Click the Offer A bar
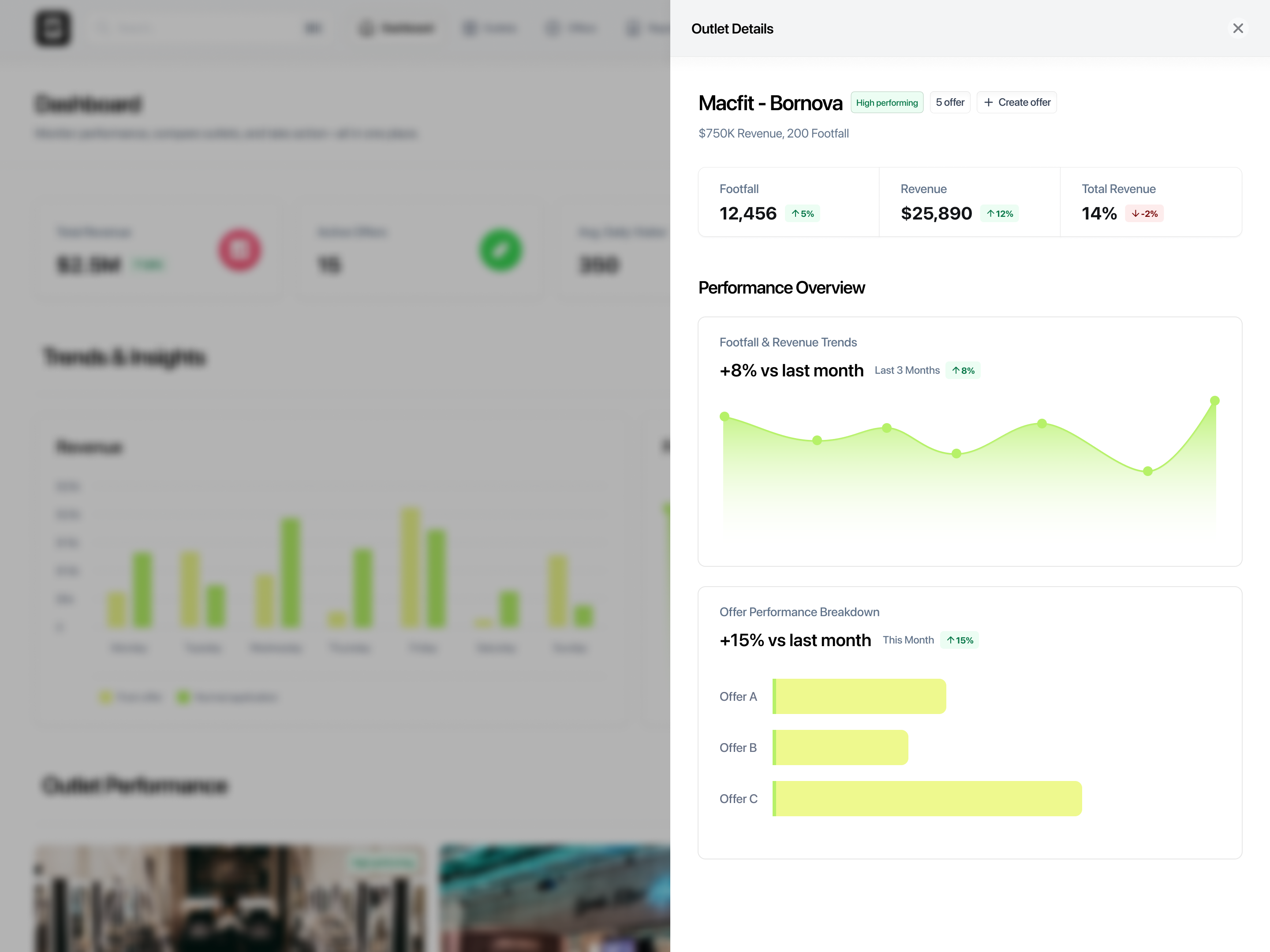Image resolution: width=1270 pixels, height=952 pixels. coord(859,696)
